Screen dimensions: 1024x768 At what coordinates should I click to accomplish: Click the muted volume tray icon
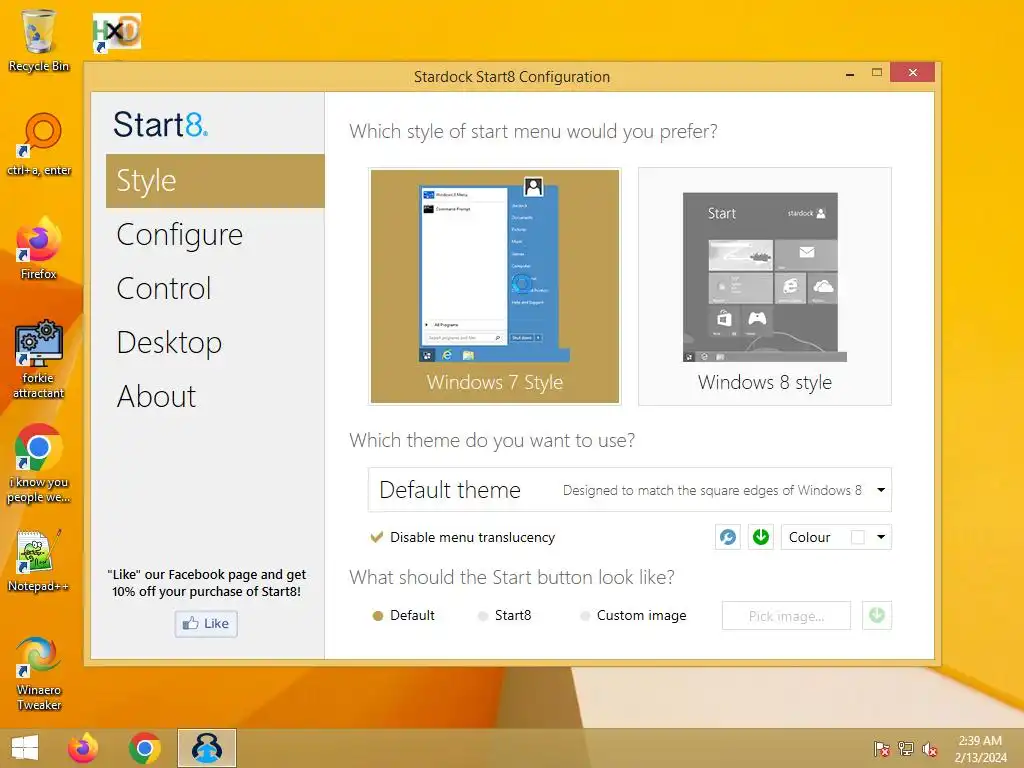[x=930, y=749]
